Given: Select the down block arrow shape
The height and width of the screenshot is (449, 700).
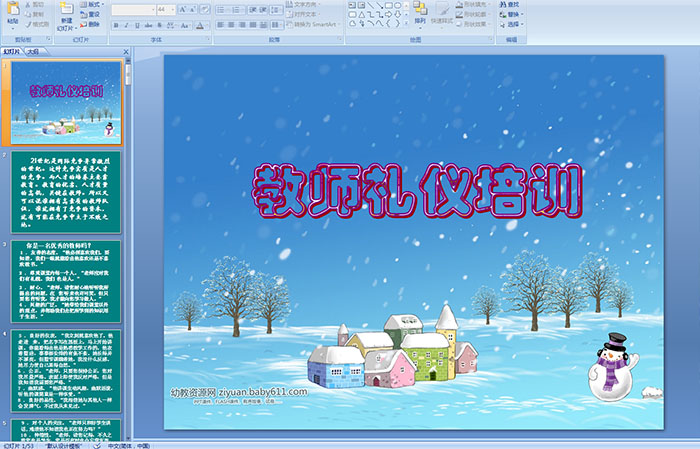Looking at the screenshot, I should (397, 14).
